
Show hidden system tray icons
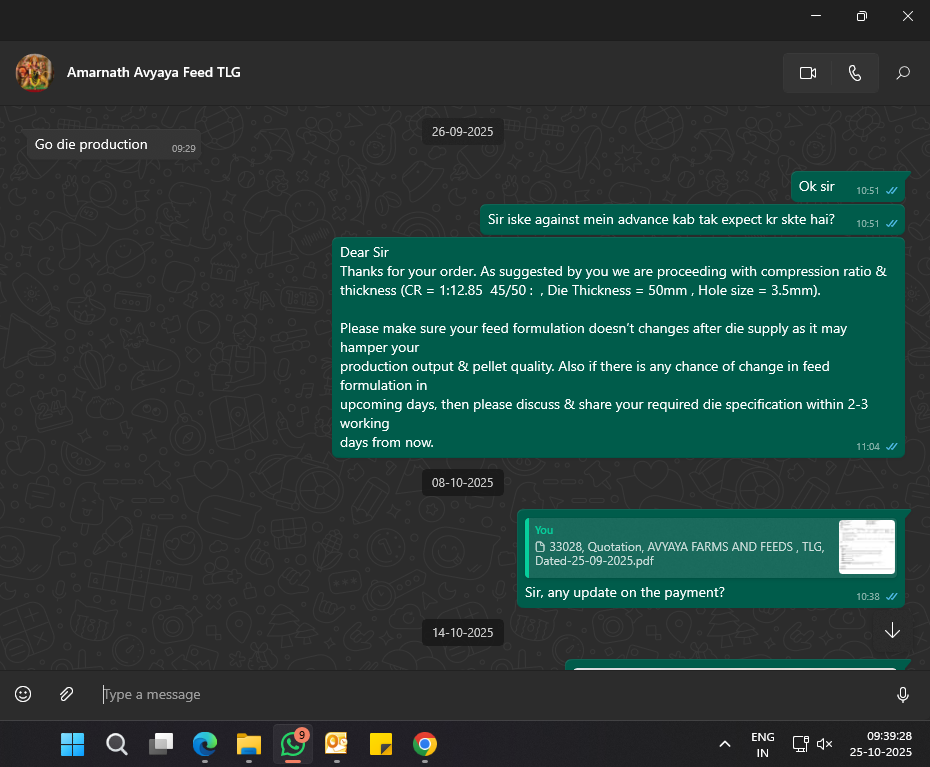pos(724,744)
